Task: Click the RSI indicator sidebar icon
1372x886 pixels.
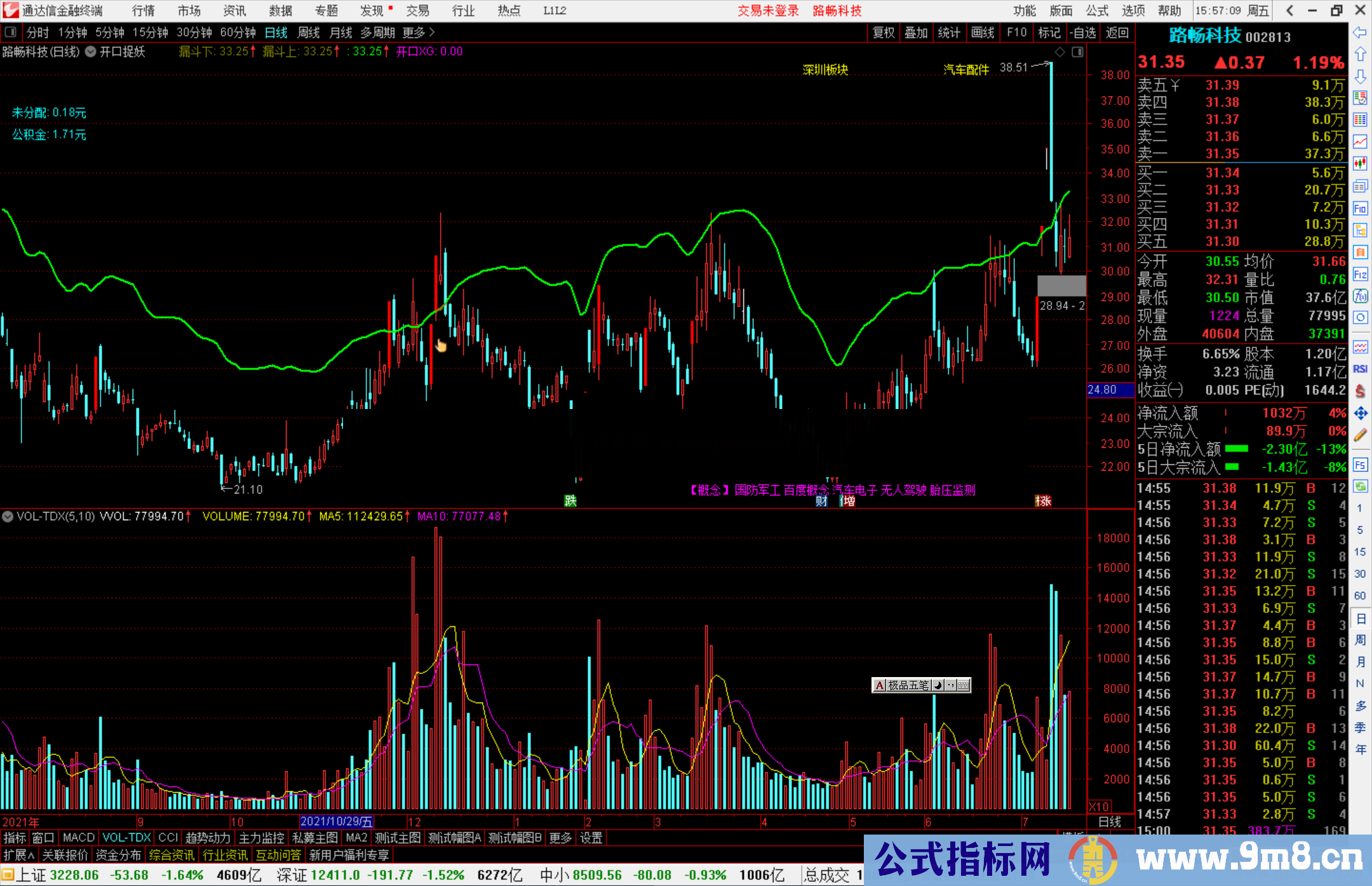Action: (x=1360, y=369)
